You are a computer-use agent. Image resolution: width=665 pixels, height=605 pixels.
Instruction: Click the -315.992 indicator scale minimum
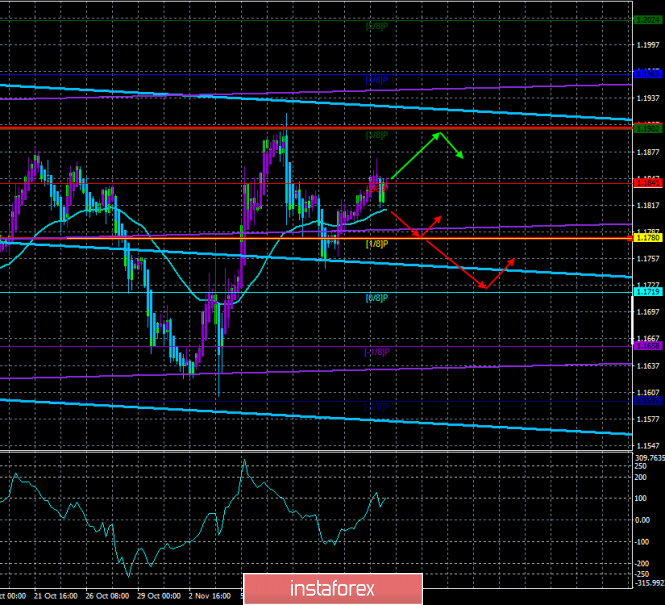click(x=649, y=583)
